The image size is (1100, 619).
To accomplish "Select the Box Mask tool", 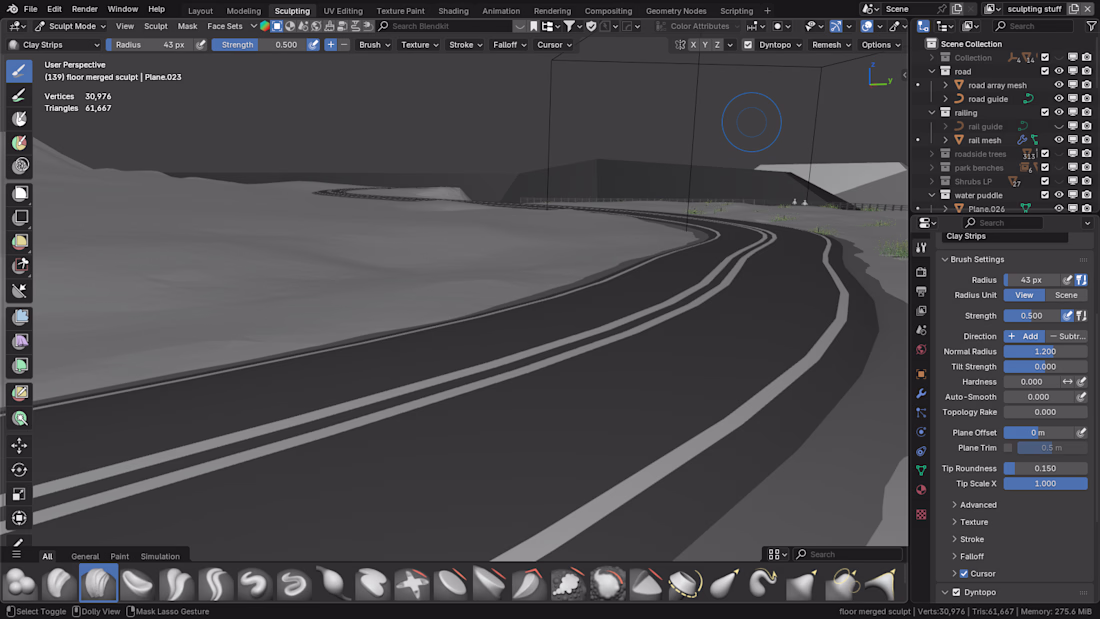I will pyautogui.click(x=20, y=193).
